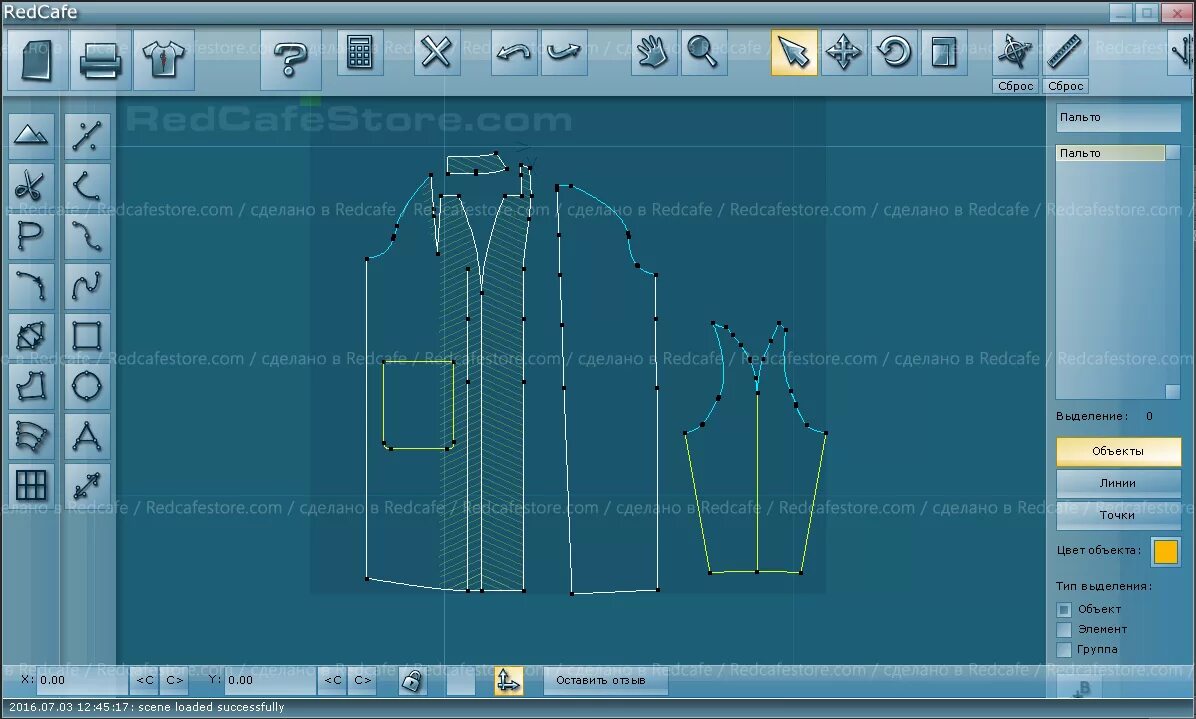1196x719 pixels.
Task: Toggle the highlighted axes icon
Action: pos(508,680)
